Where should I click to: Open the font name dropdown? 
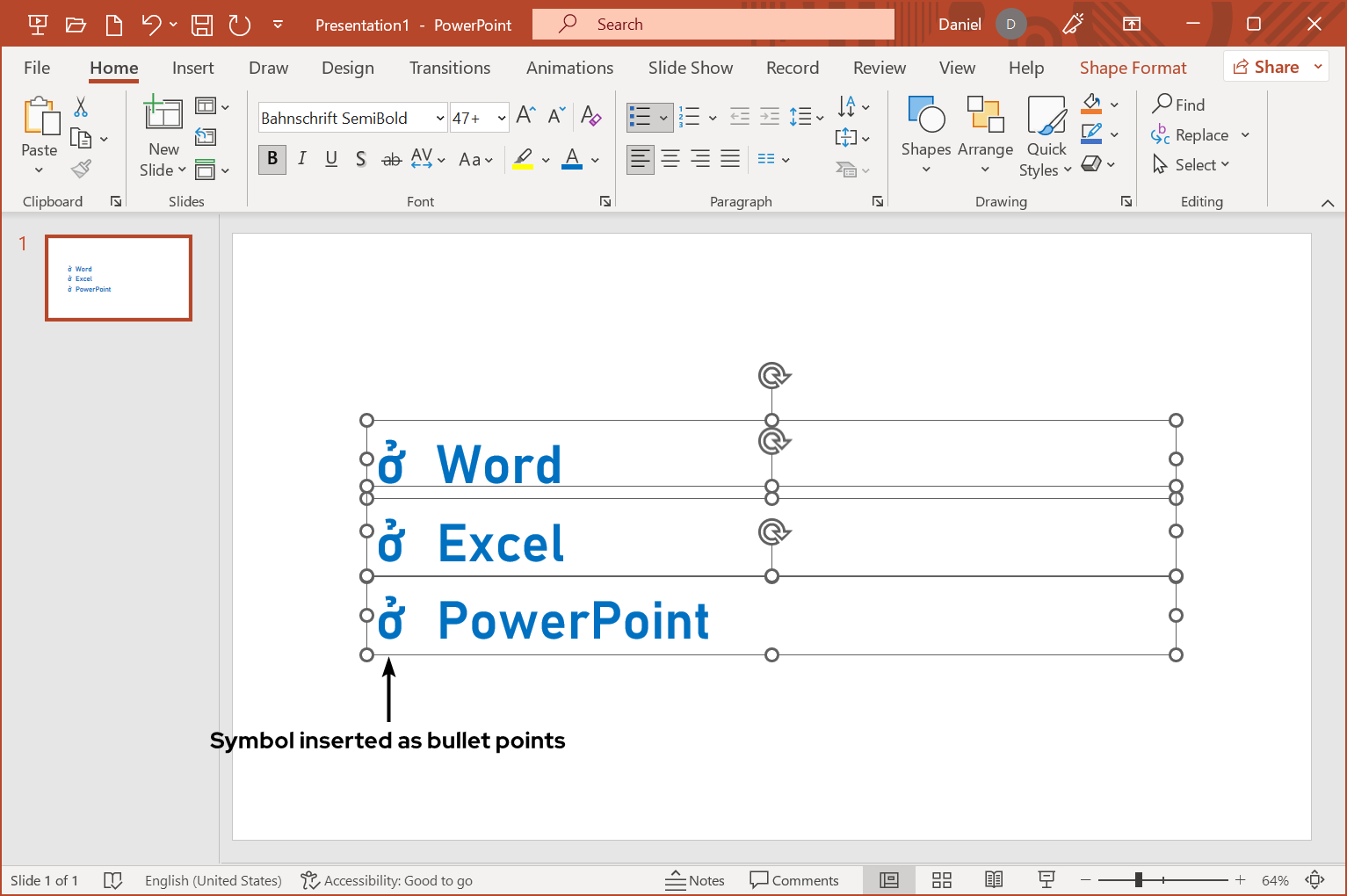point(439,118)
